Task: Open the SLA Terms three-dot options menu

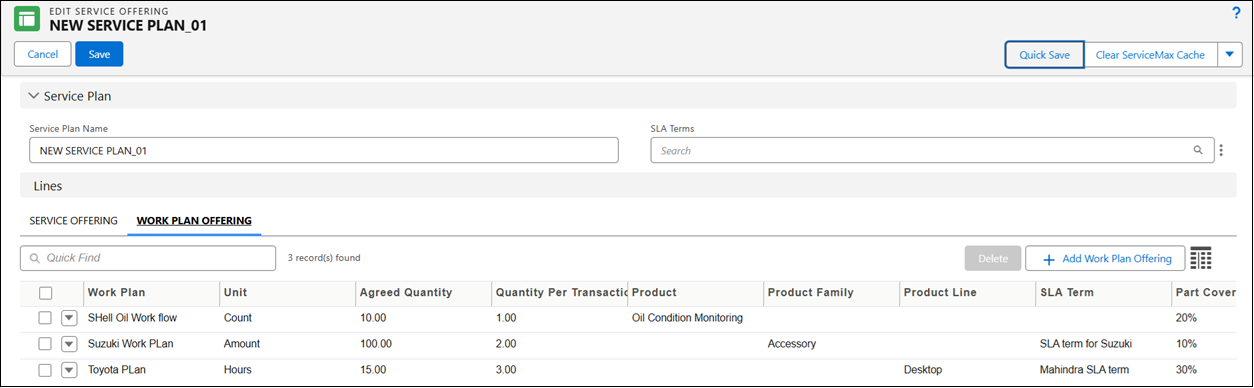Action: click(x=1221, y=151)
